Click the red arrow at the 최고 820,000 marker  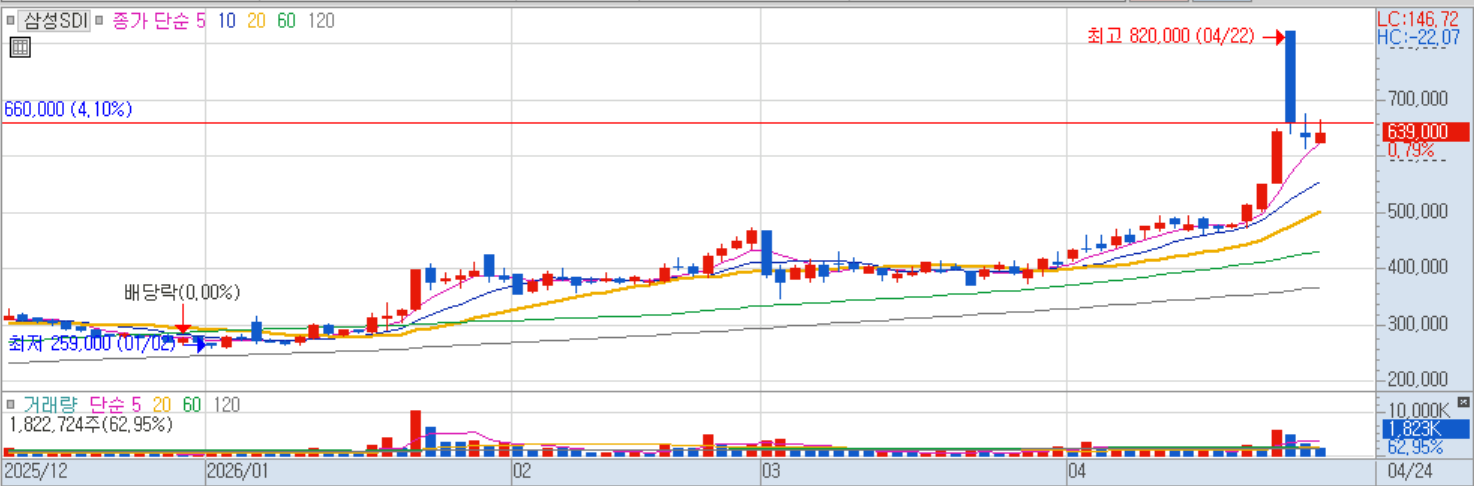pyautogui.click(x=1273, y=37)
